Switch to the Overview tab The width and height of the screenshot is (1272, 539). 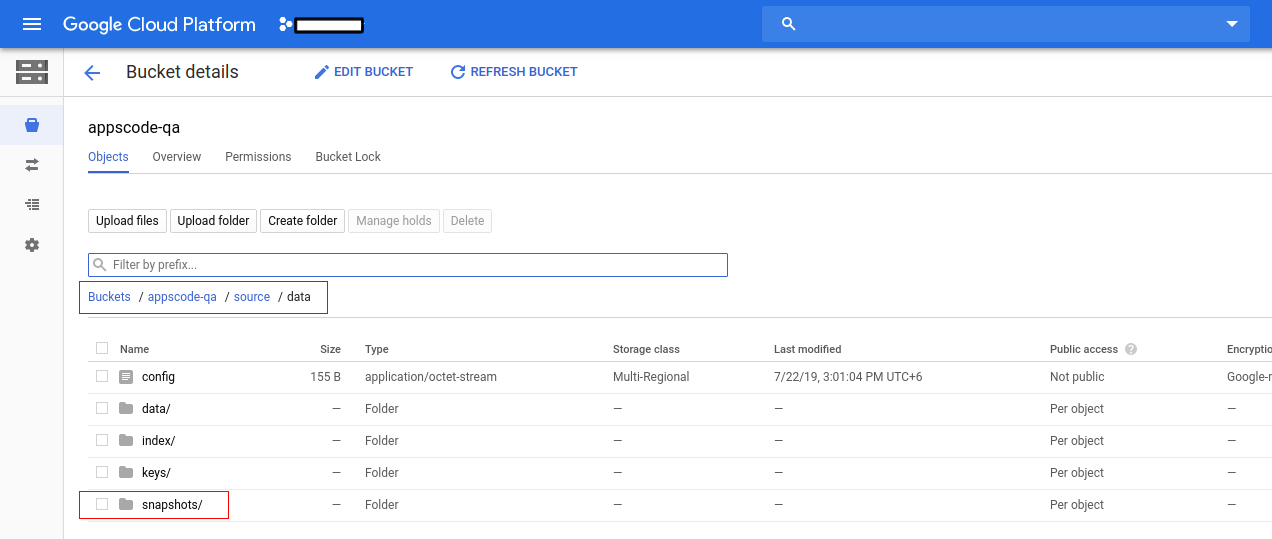(177, 157)
